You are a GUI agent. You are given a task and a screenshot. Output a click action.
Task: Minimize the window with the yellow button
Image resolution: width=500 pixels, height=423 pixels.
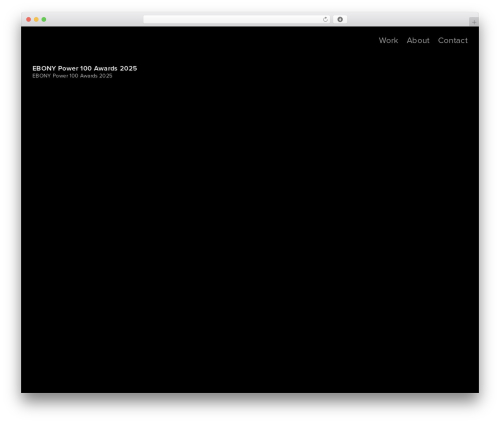click(36, 19)
